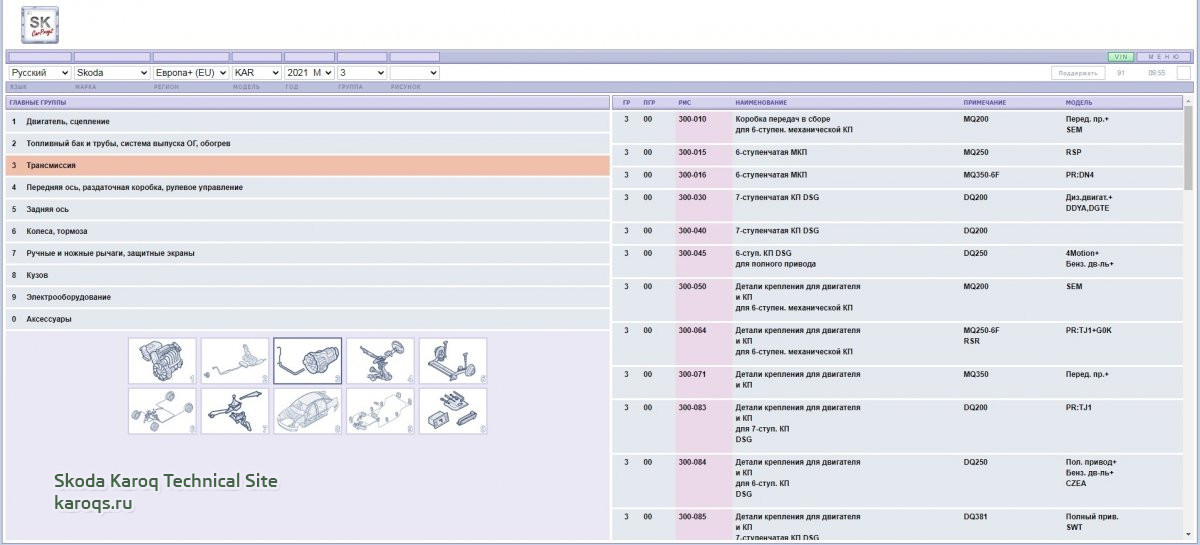The image size is (1200, 545).
Task: Click the ПРИМЕЧАНИЕ column header
Action: tap(985, 103)
